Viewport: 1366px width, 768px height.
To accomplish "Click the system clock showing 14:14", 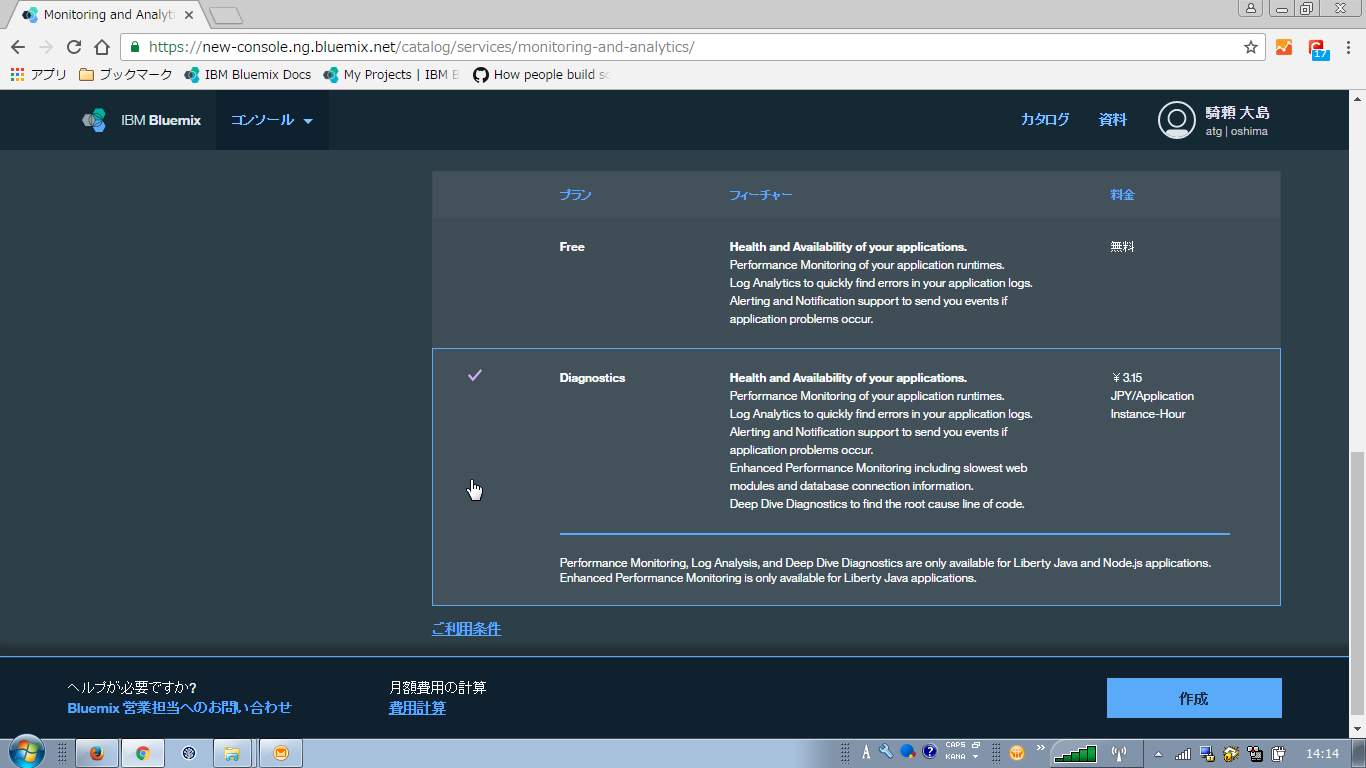I will (1322, 753).
